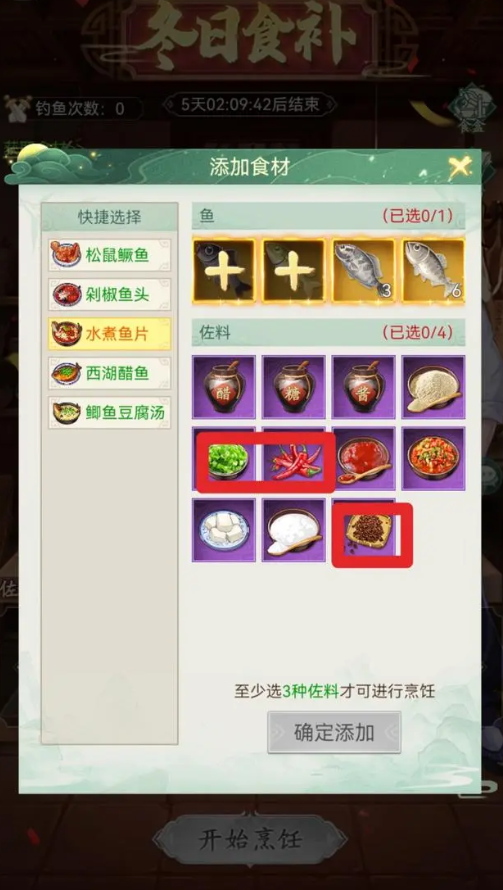Pick the red chili sauce bowl
Screen dimensions: 503x890
tap(364, 459)
